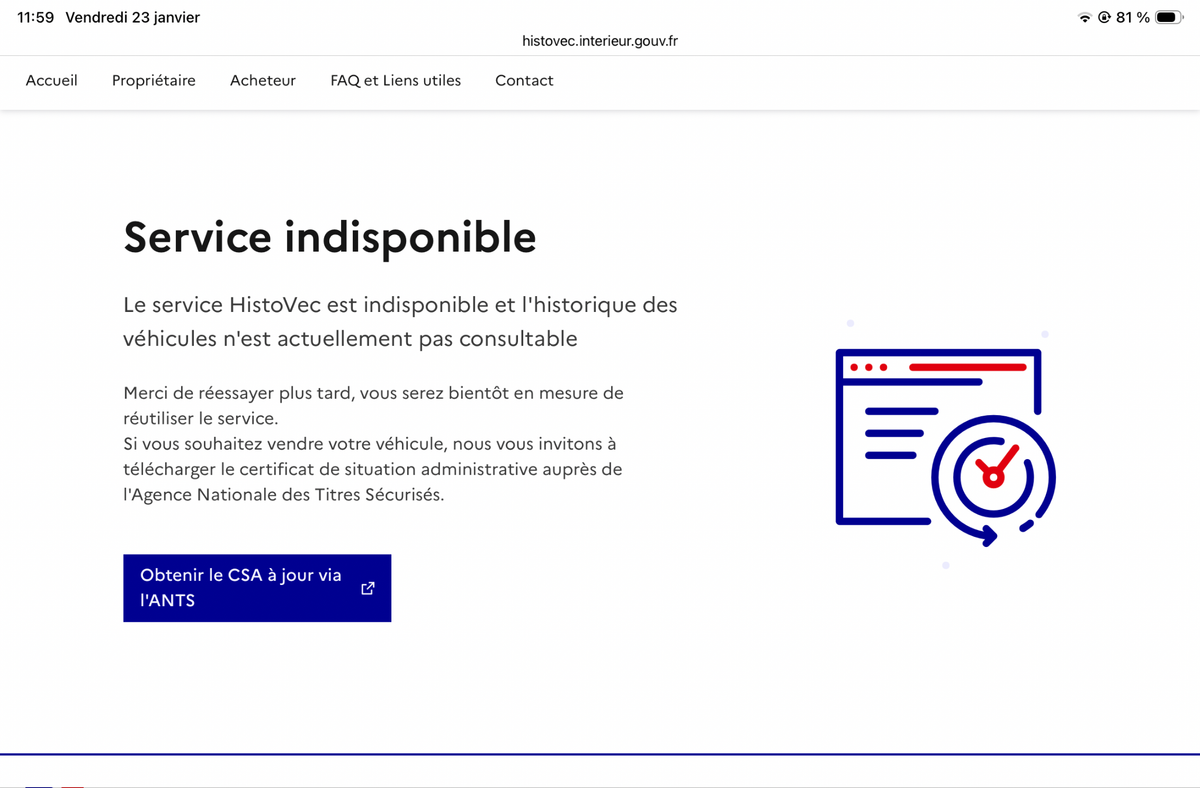
Task: Open the Accueil navigation item
Action: (x=51, y=81)
